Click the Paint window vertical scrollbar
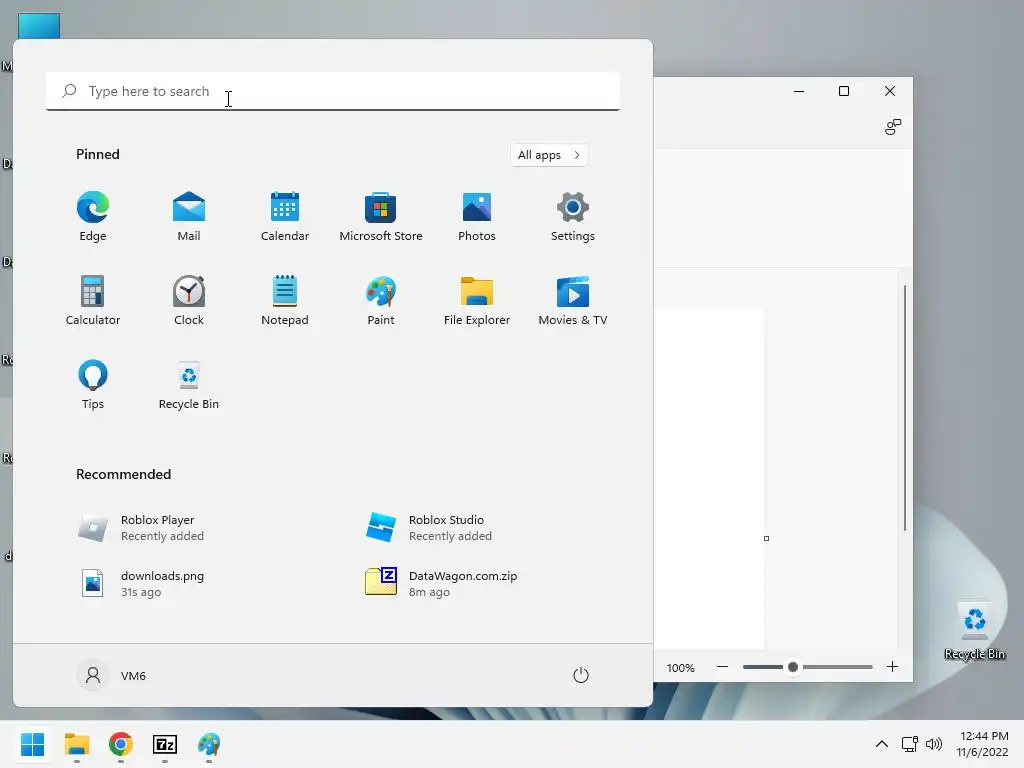The height and width of the screenshot is (768, 1024). pyautogui.click(x=904, y=408)
